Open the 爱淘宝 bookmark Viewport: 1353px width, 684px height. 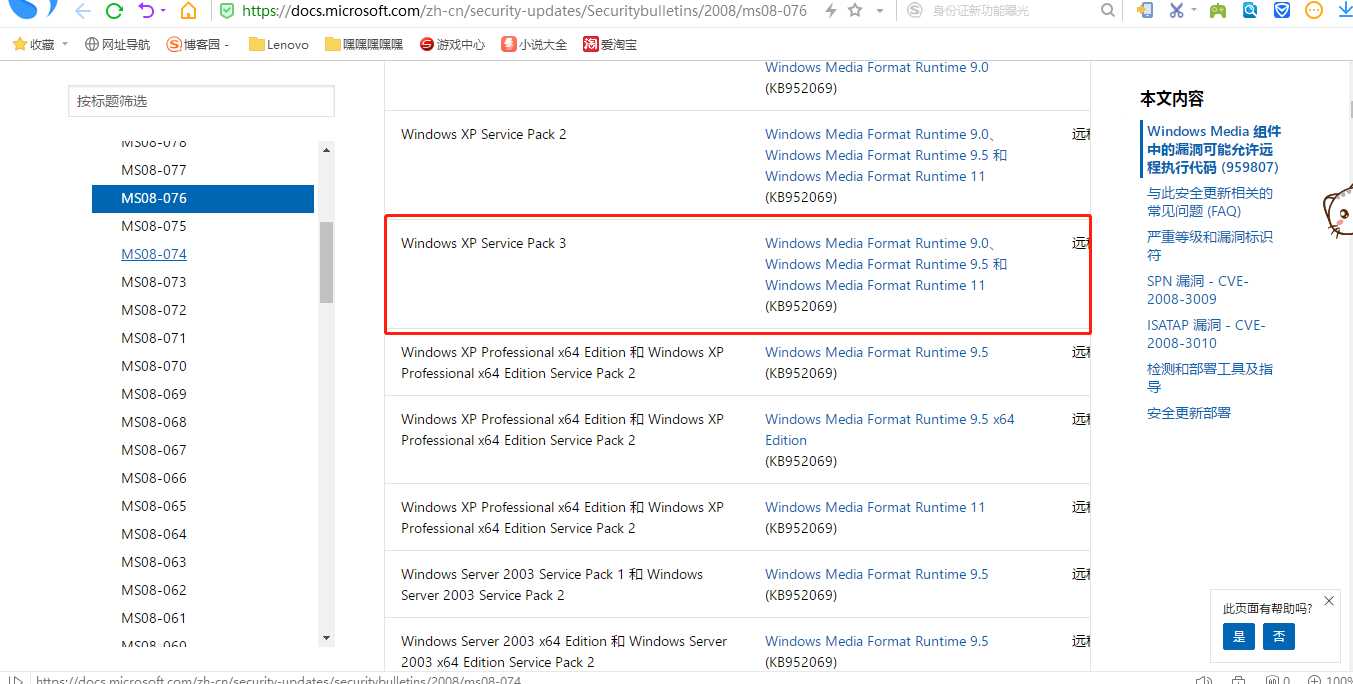click(610, 45)
